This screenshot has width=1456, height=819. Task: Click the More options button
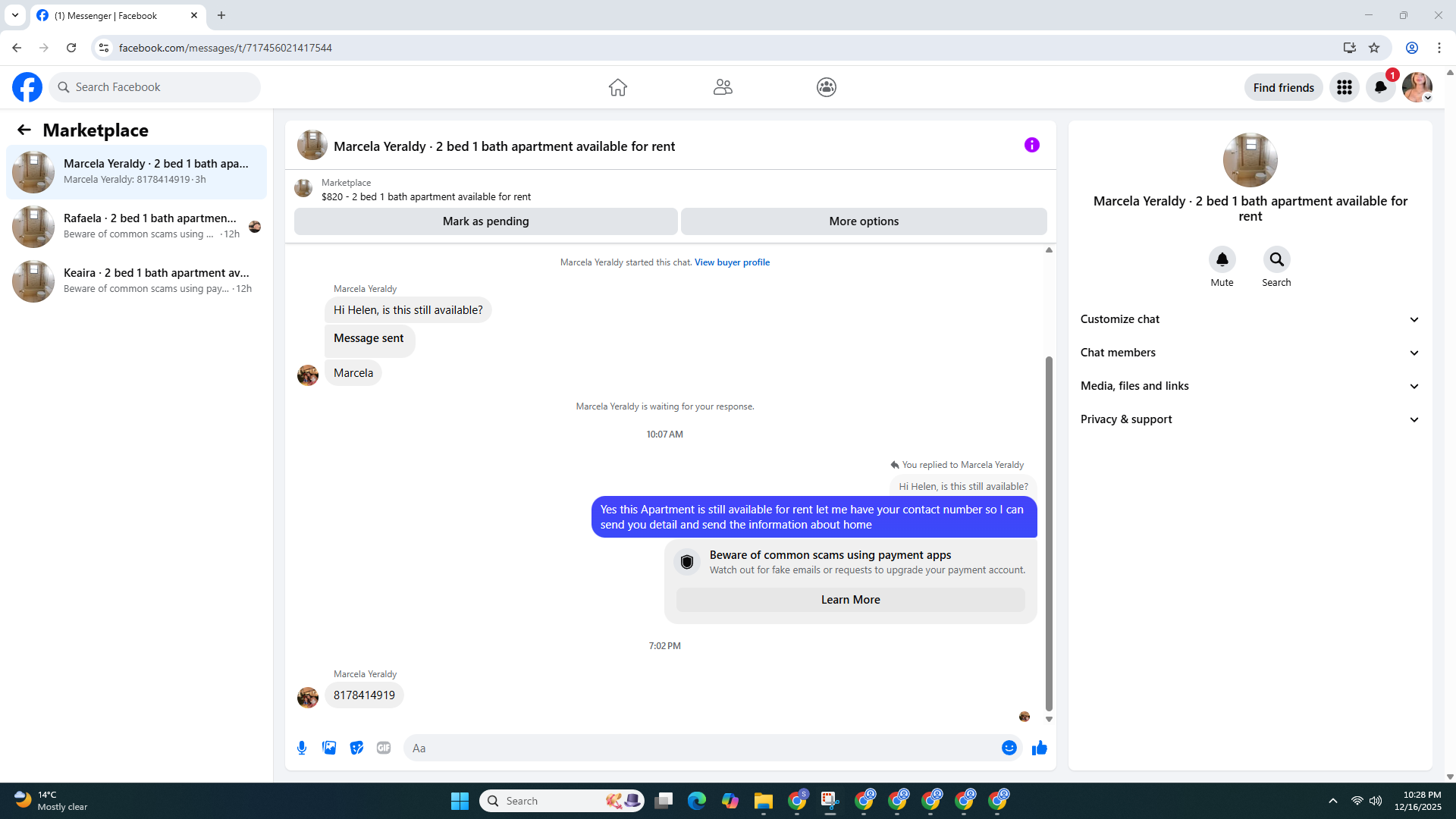(864, 221)
